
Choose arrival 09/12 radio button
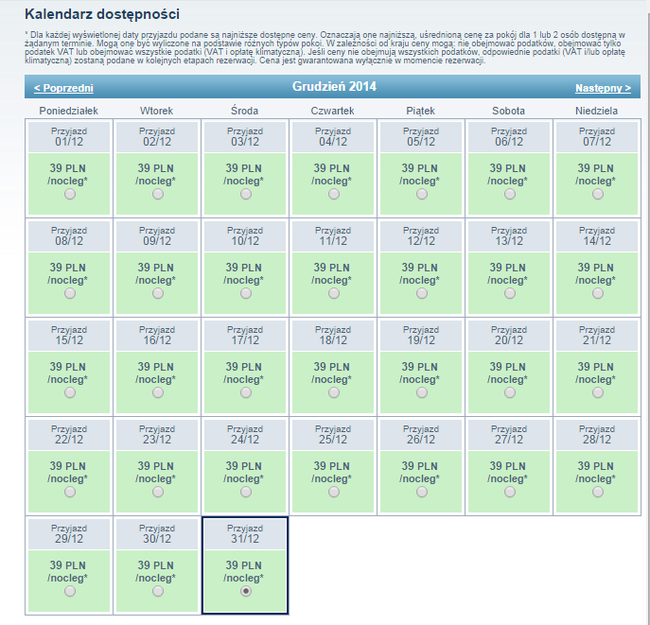[x=158, y=293]
